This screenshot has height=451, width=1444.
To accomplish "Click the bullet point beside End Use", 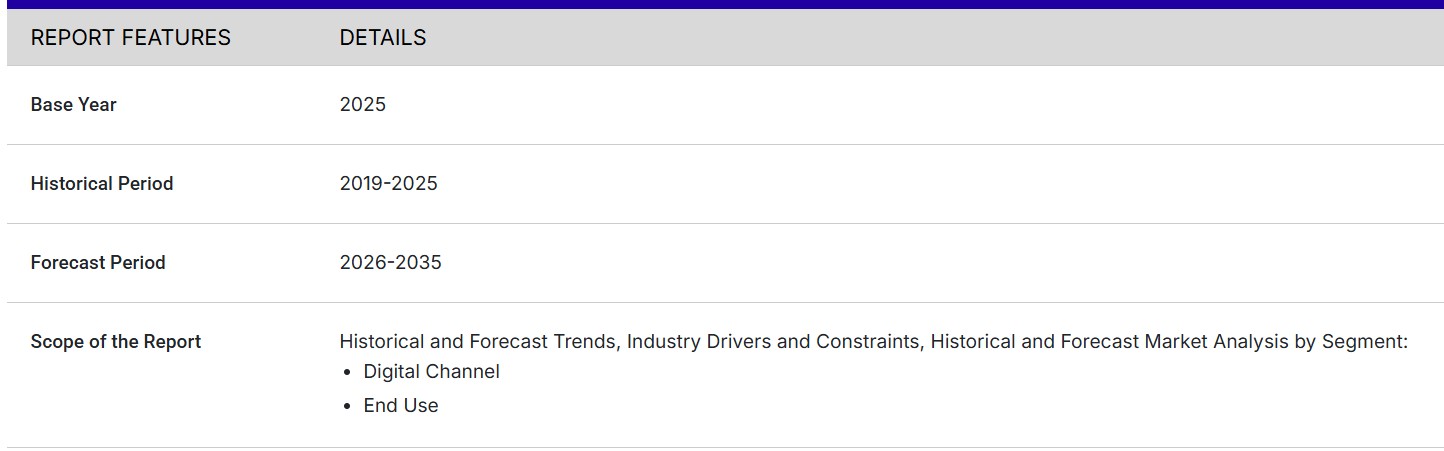I will click(x=347, y=407).
